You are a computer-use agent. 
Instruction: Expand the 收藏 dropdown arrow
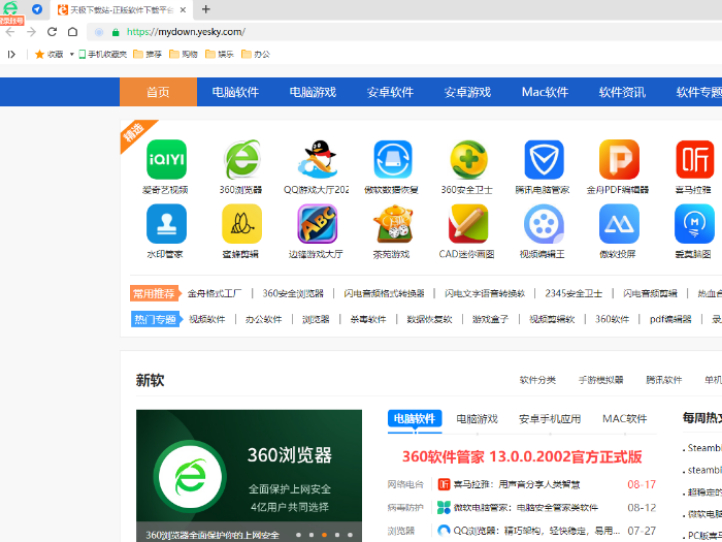tap(72, 54)
